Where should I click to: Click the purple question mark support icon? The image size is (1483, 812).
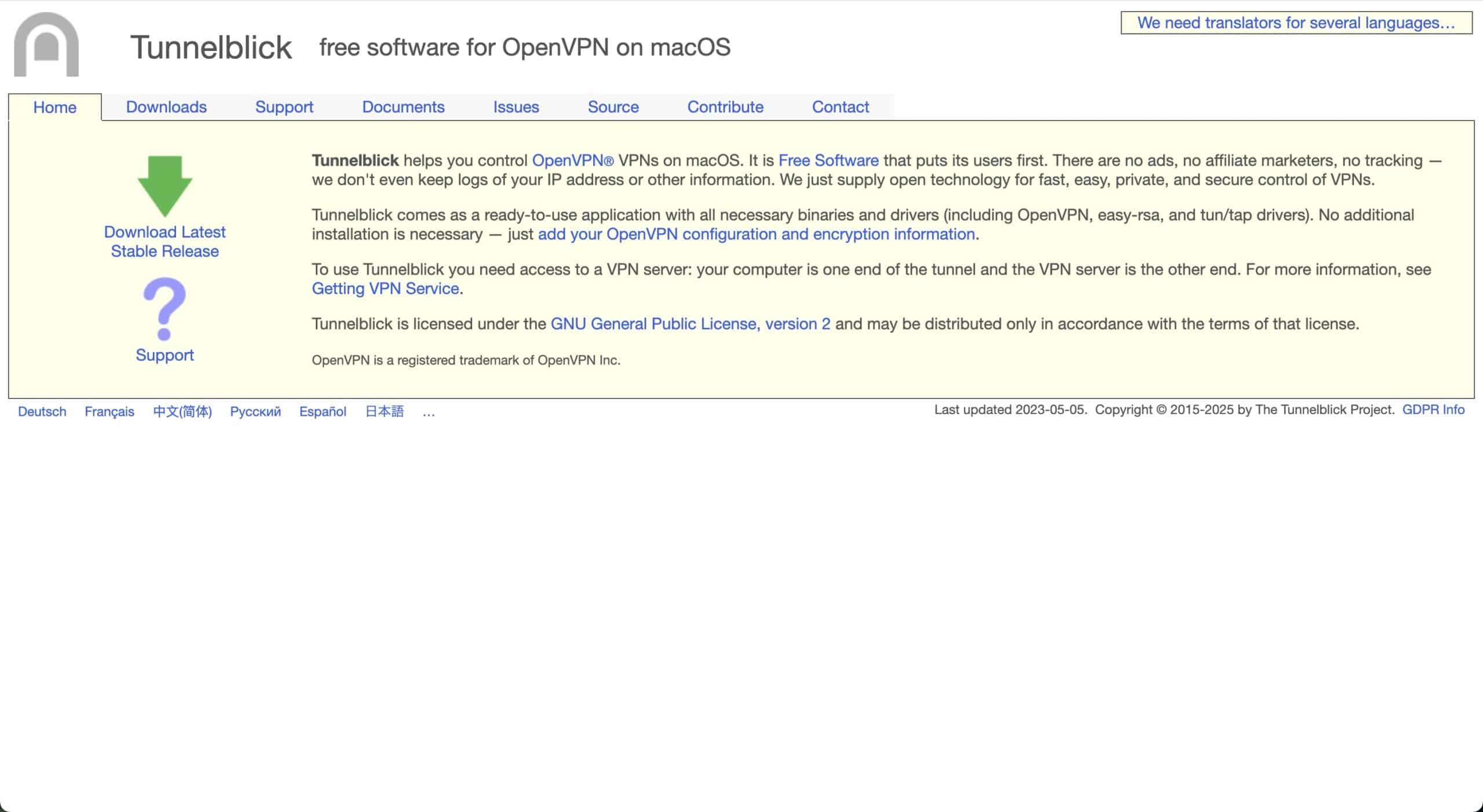click(165, 309)
